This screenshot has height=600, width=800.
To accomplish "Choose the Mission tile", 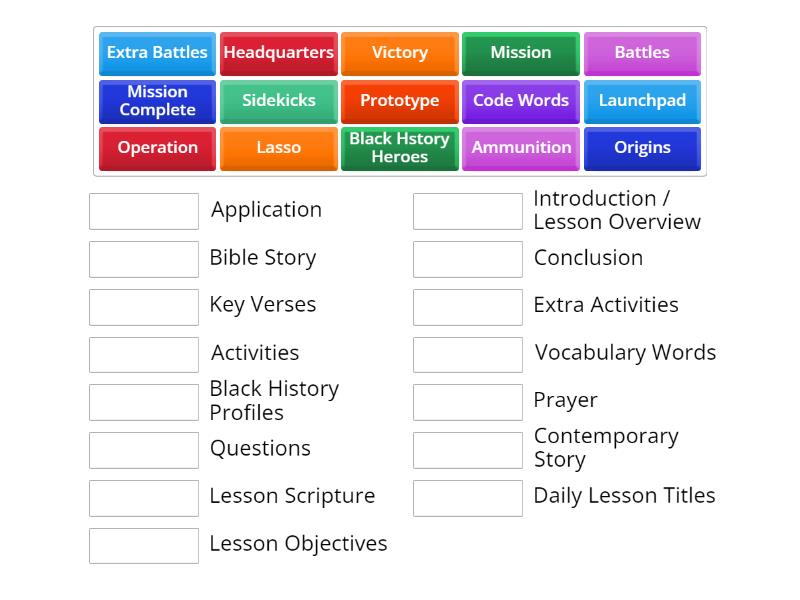I will tap(521, 54).
